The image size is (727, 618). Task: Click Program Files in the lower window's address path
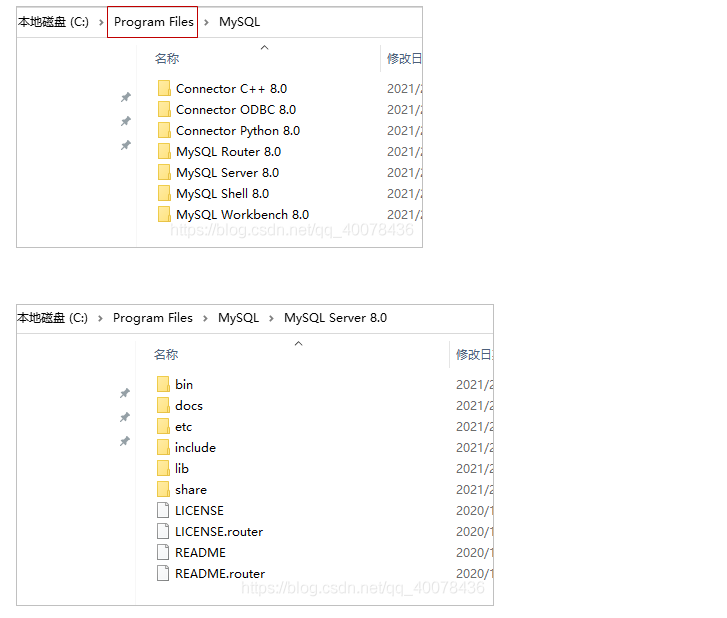153,318
